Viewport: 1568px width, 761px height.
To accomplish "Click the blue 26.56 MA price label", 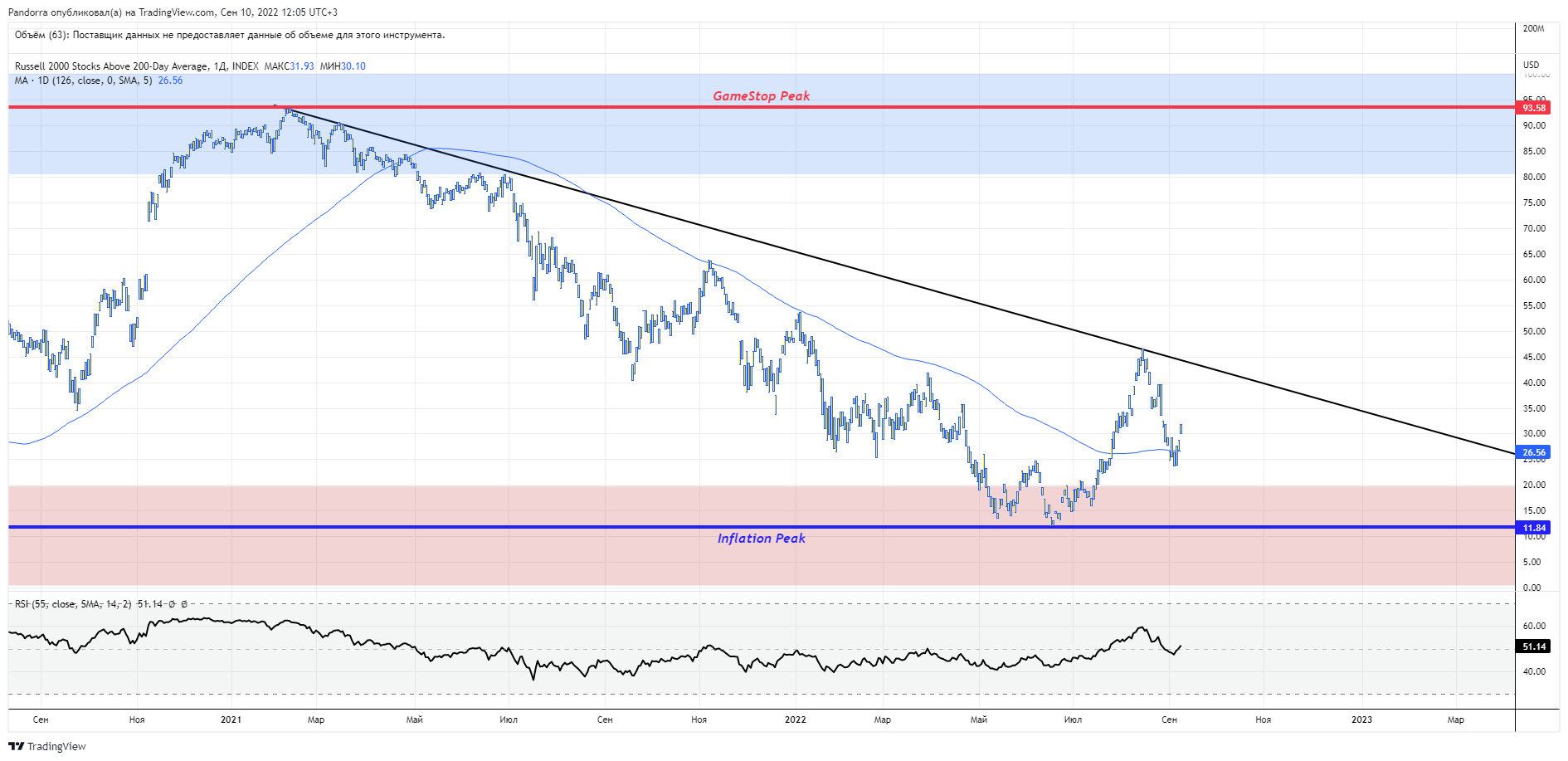I will [x=1533, y=453].
